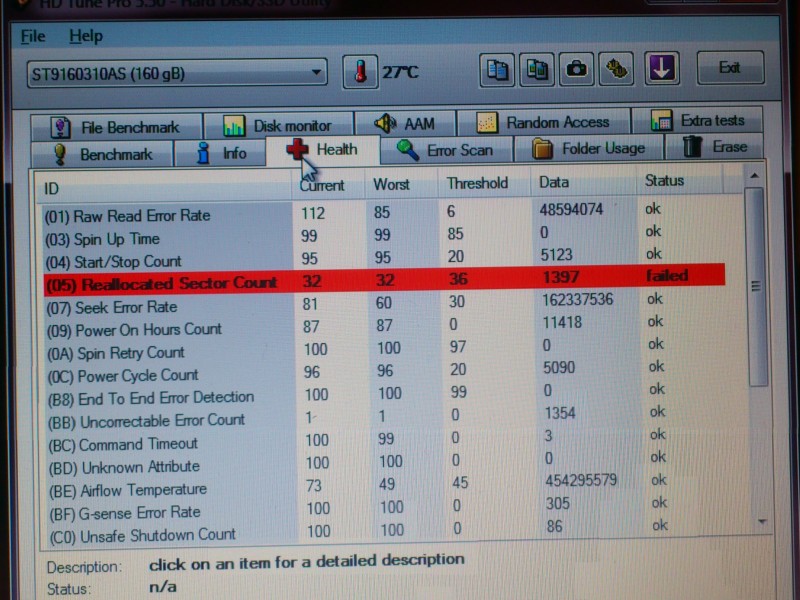Click the Current column header

tap(328, 185)
